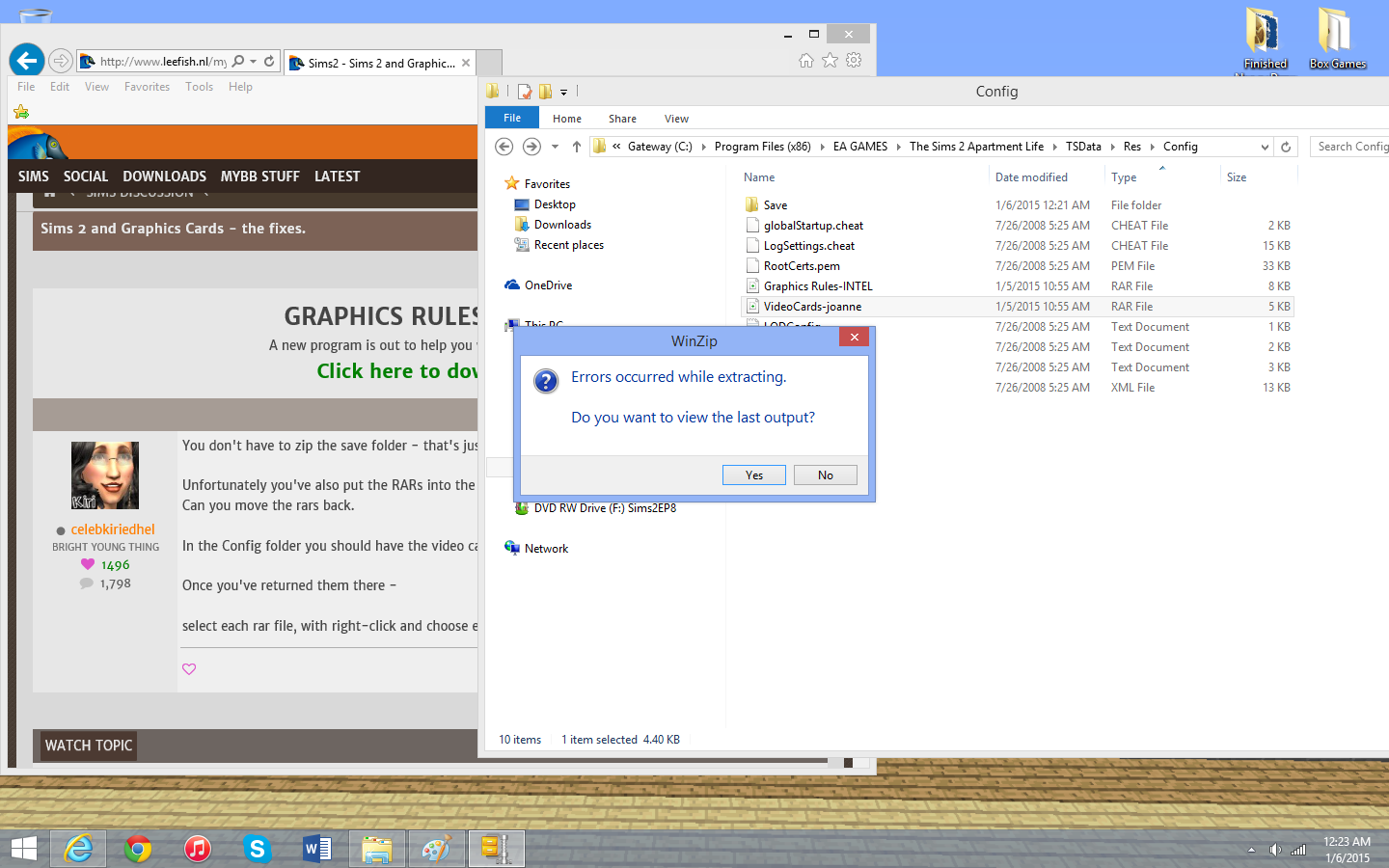Screen dimensions: 1389x868
Task: Expand the Explorer address path dropdown
Action: 1265,147
